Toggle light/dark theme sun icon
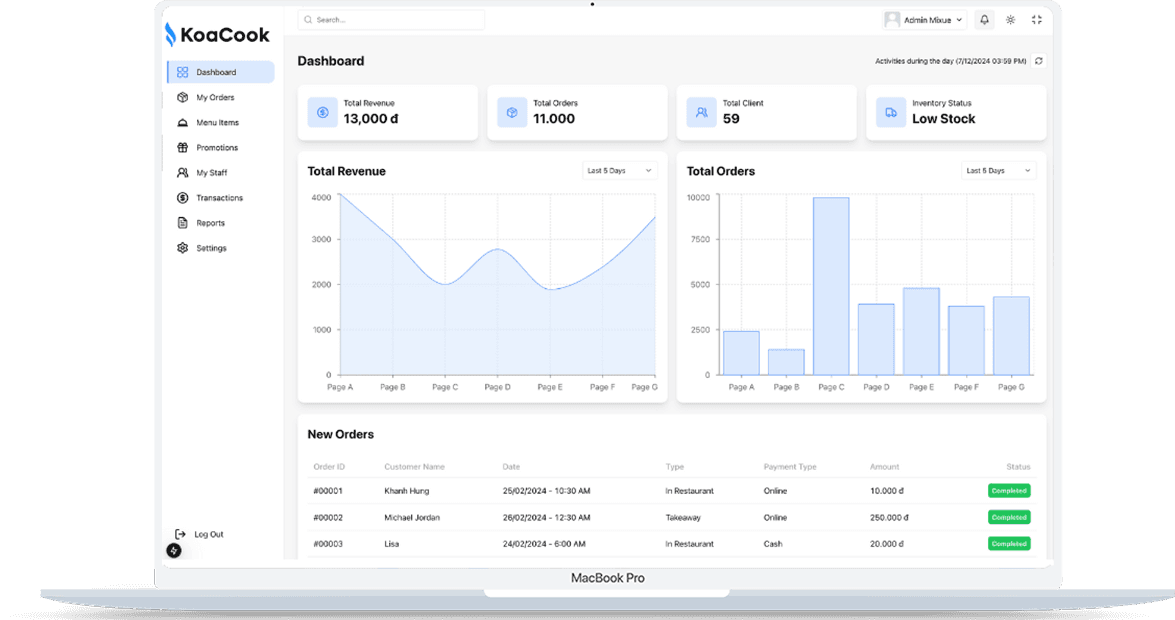This screenshot has height=620, width=1175. pyautogui.click(x=1011, y=20)
